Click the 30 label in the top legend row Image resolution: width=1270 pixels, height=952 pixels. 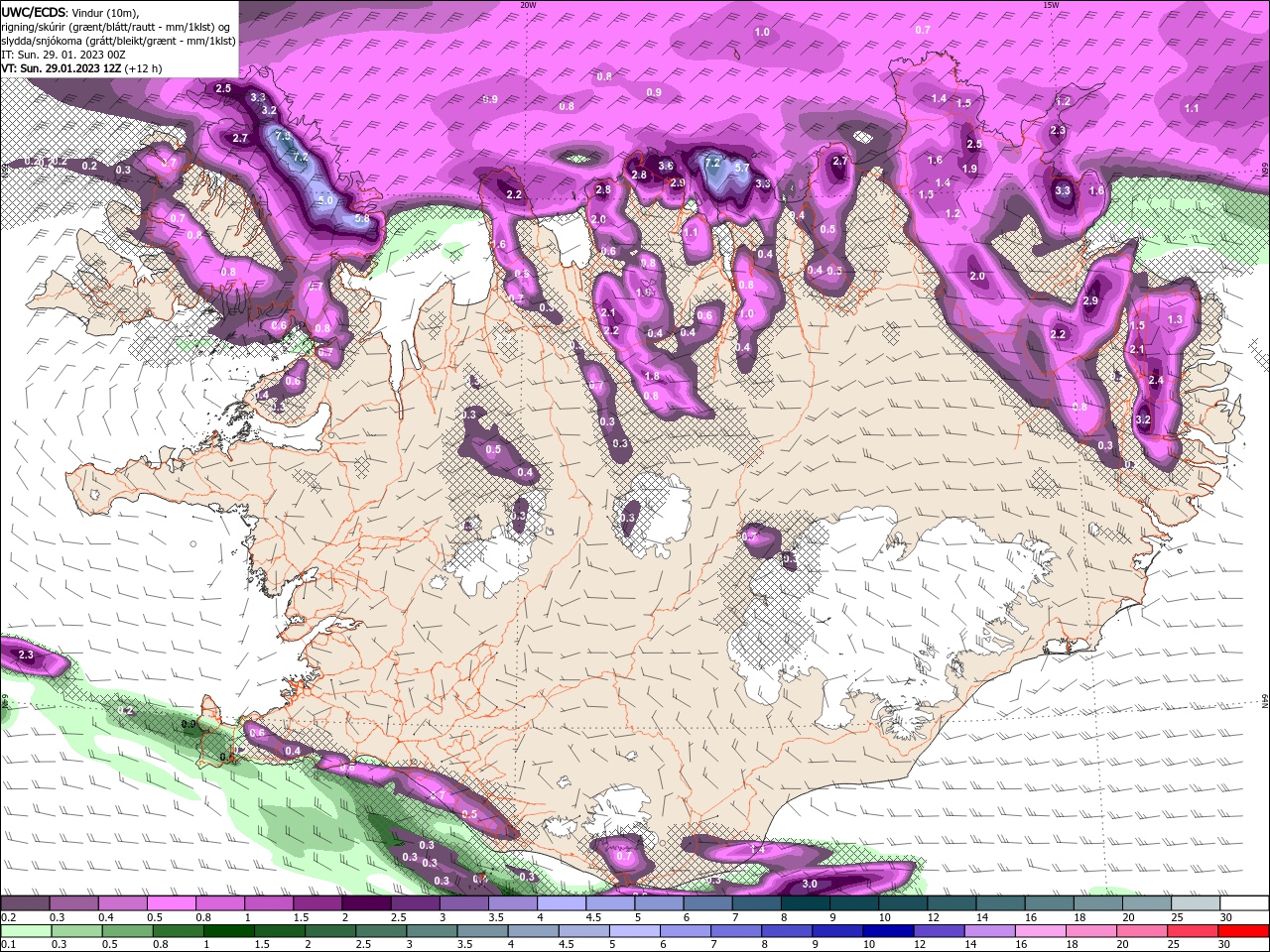1226,917
